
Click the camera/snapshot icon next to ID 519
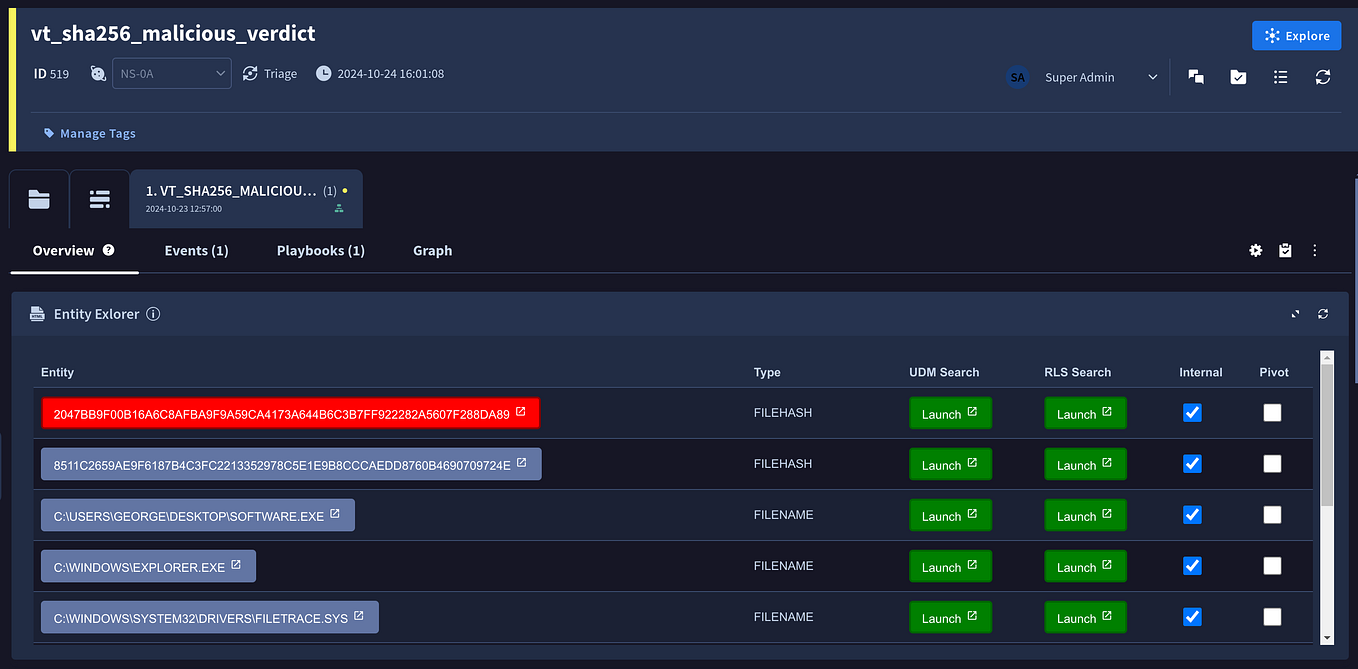click(x=96, y=73)
